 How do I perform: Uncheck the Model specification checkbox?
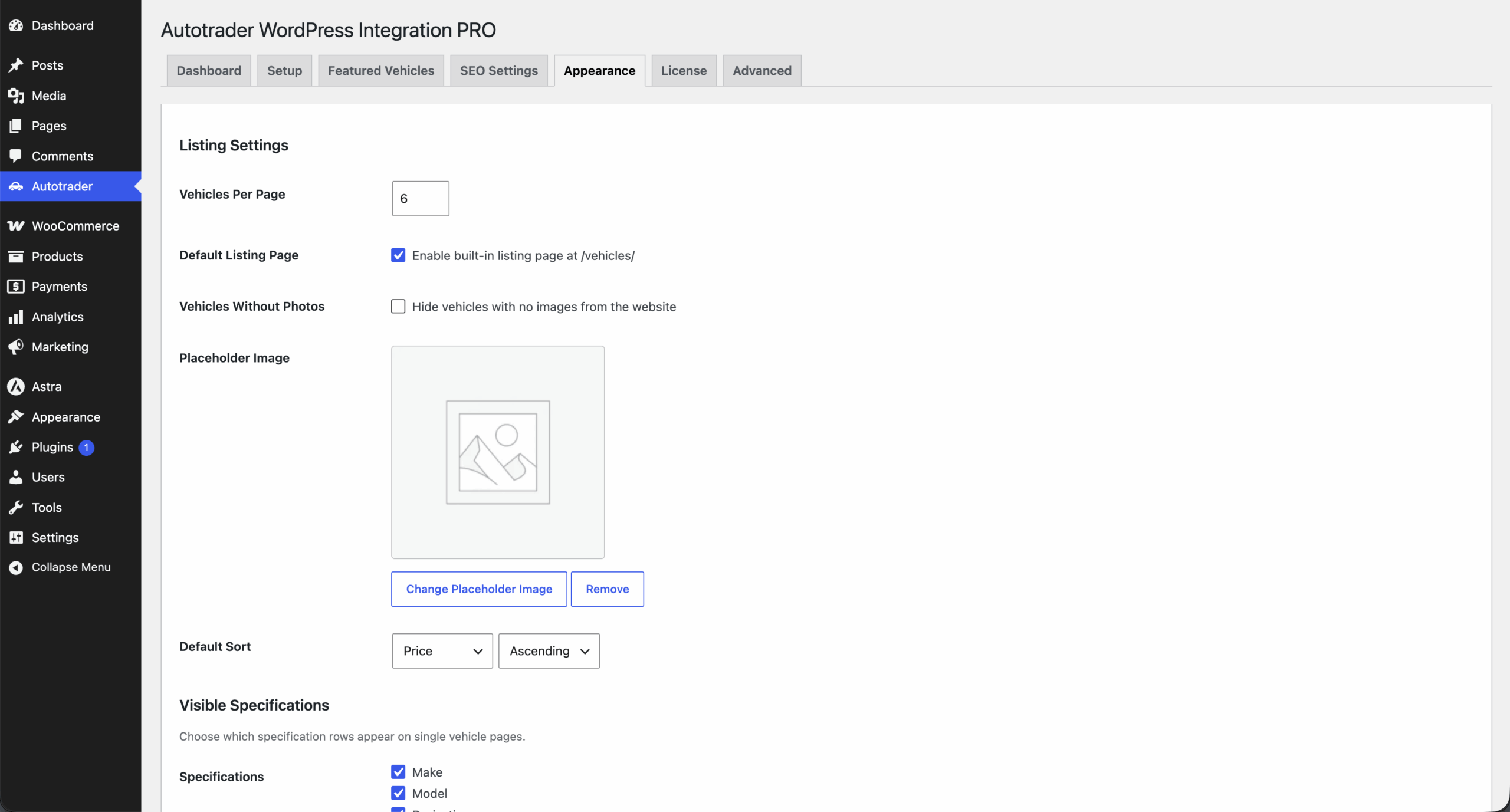click(x=398, y=793)
